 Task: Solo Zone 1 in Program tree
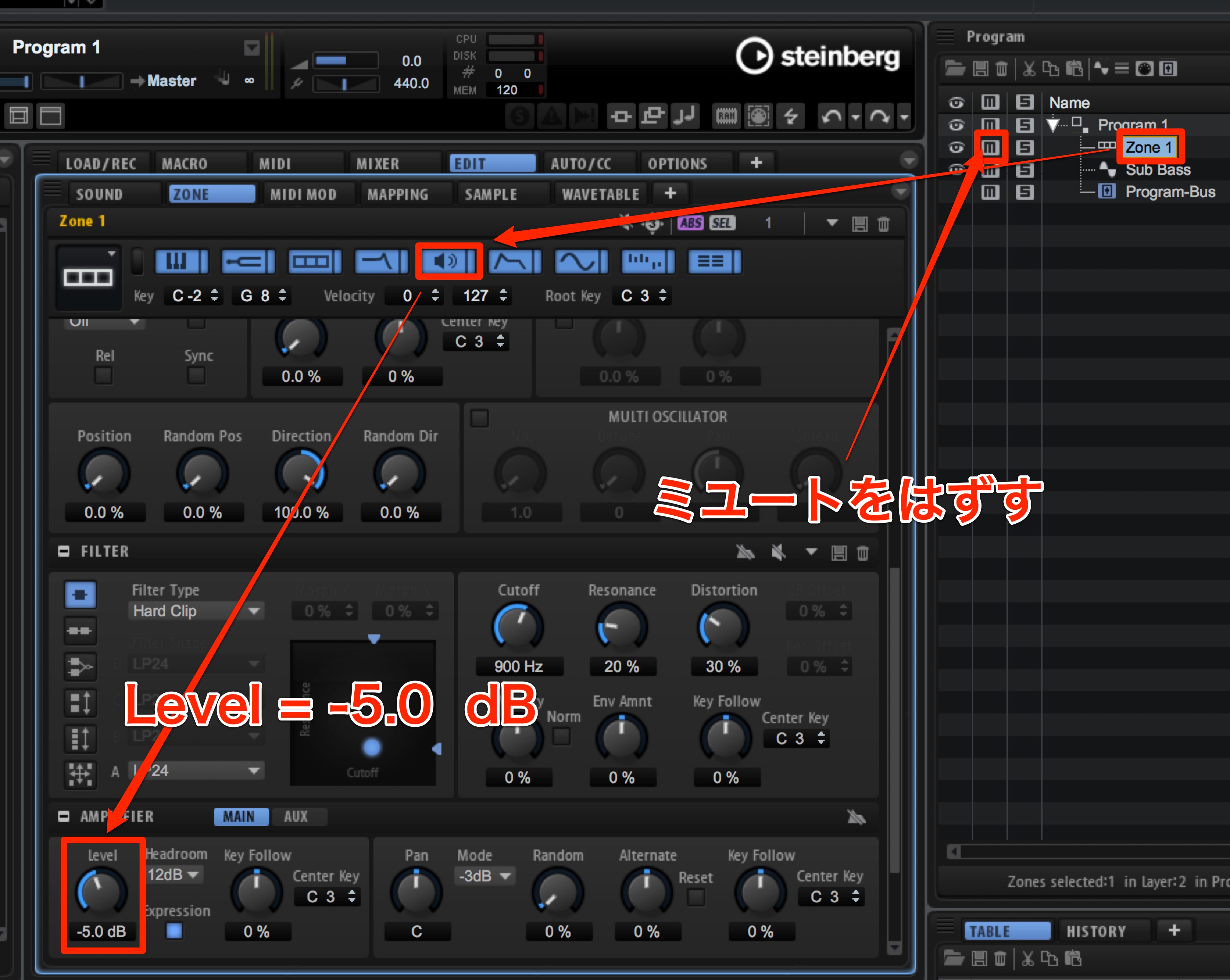1025,147
